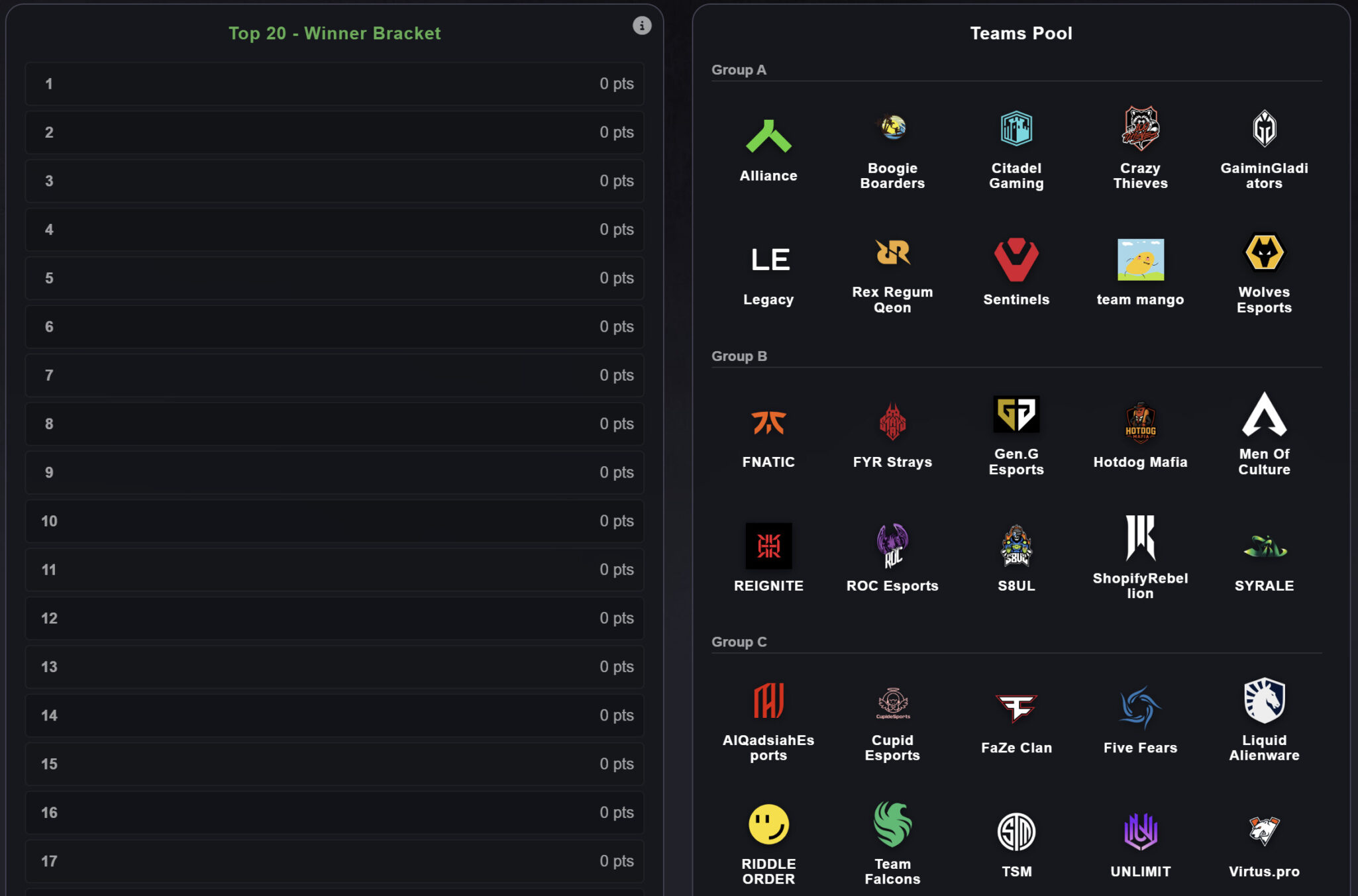The image size is (1358, 896).
Task: Select the Gen.G Esports logo
Action: (x=1016, y=415)
